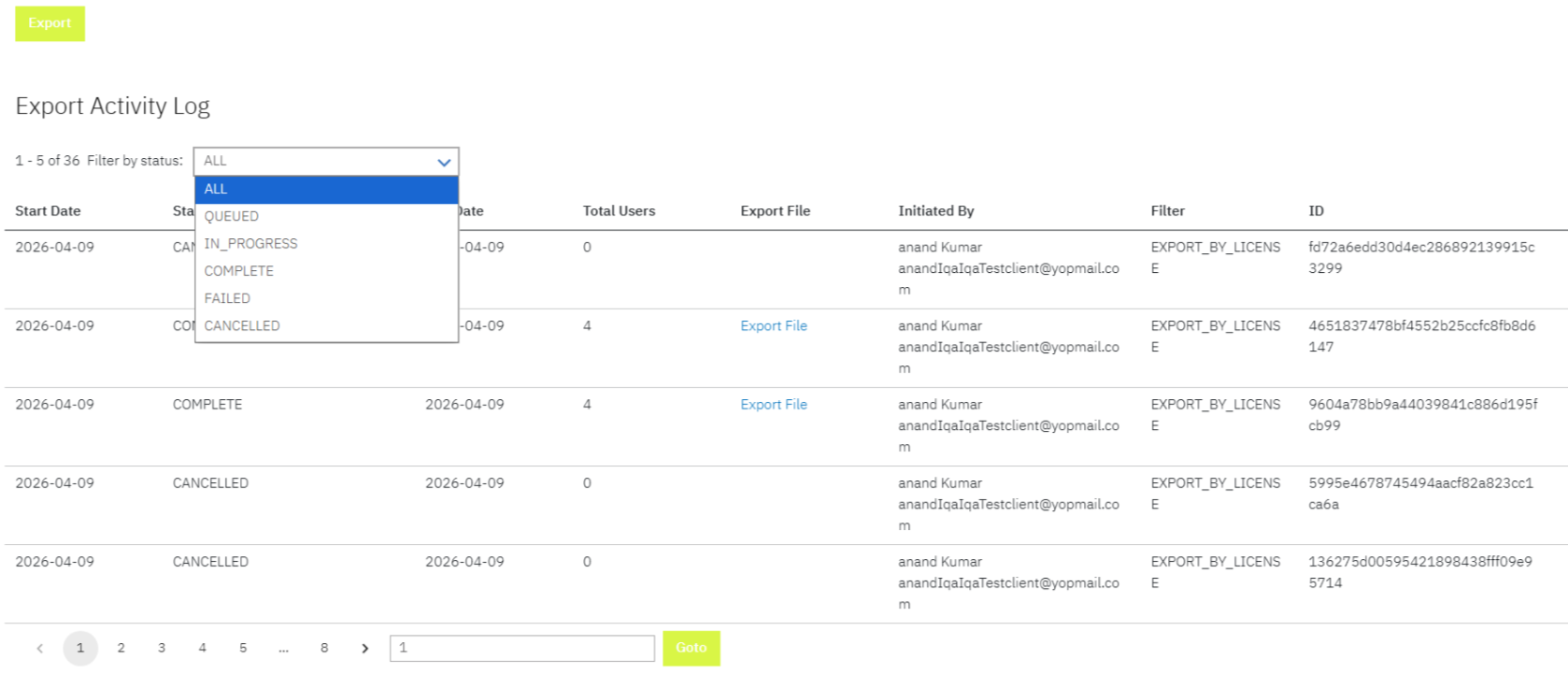This screenshot has width=1568, height=674.
Task: Filter by COMPLETE status
Action: click(326, 271)
